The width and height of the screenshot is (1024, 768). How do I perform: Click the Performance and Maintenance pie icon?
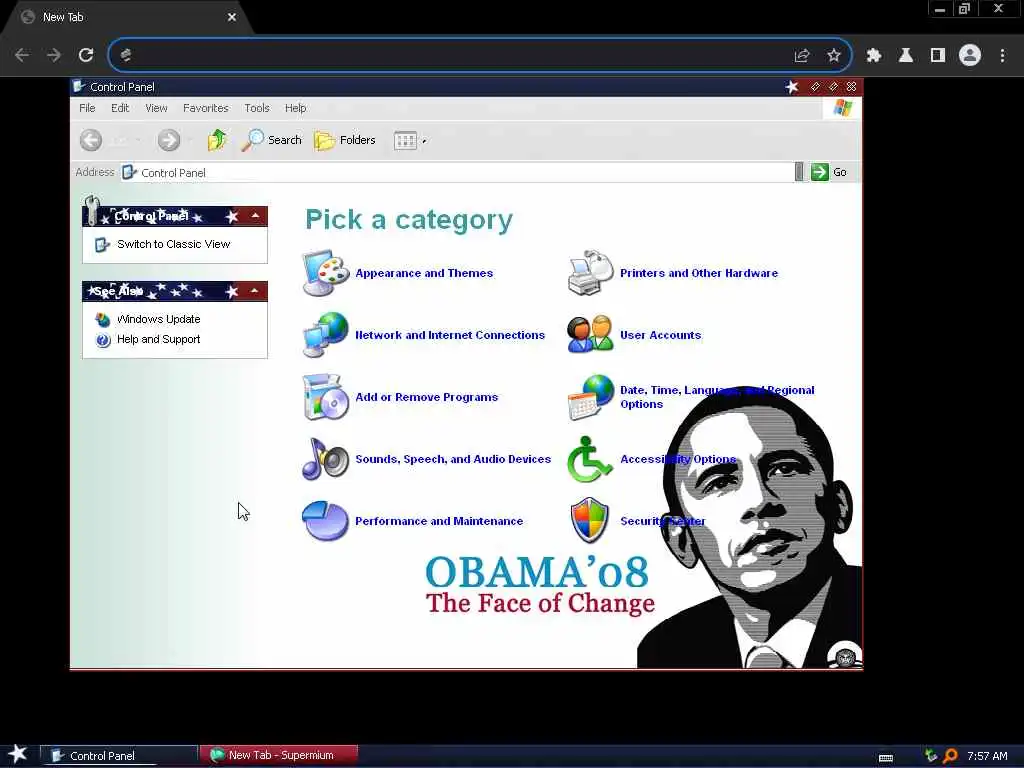(325, 521)
